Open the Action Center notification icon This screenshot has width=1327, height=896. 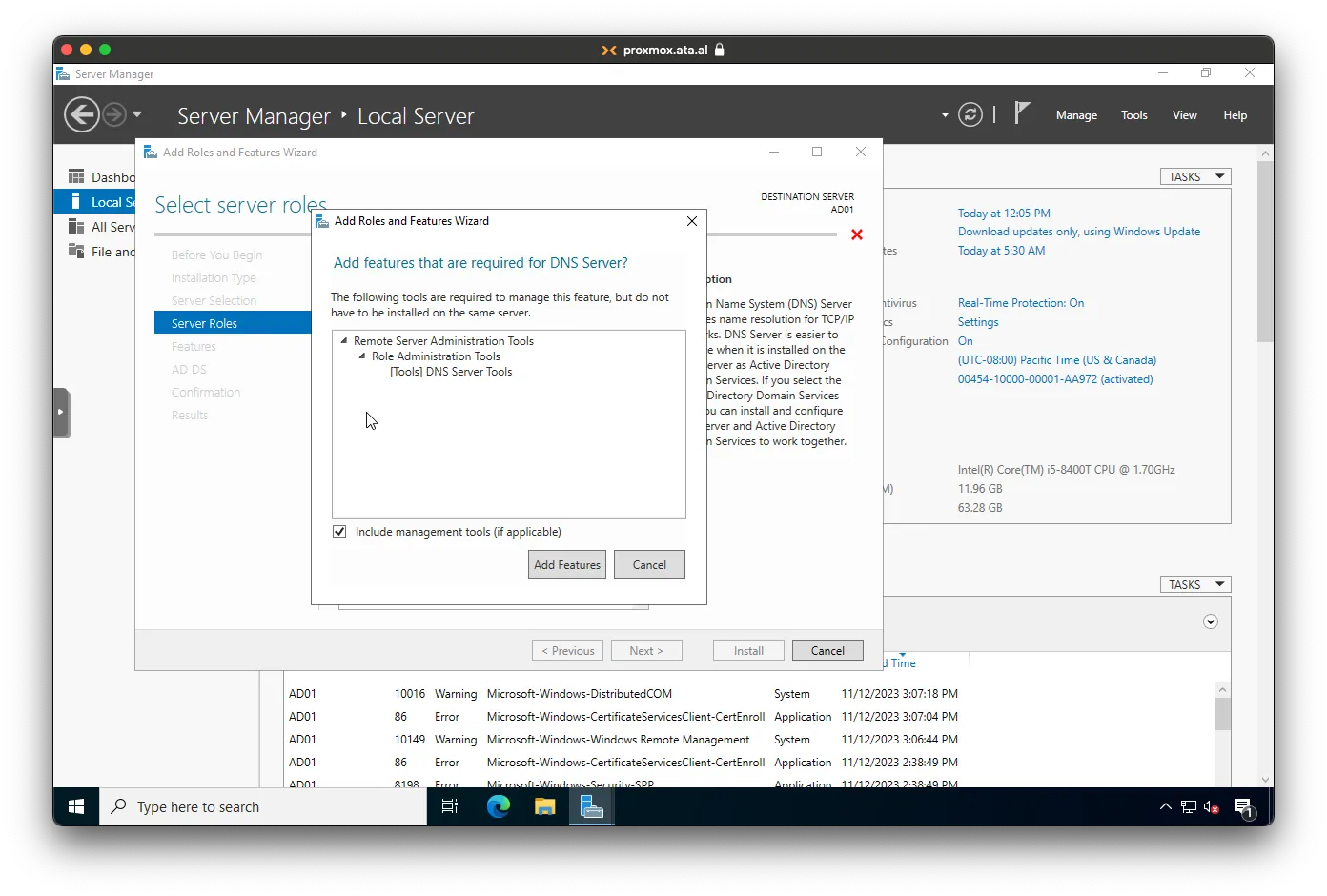1243,807
